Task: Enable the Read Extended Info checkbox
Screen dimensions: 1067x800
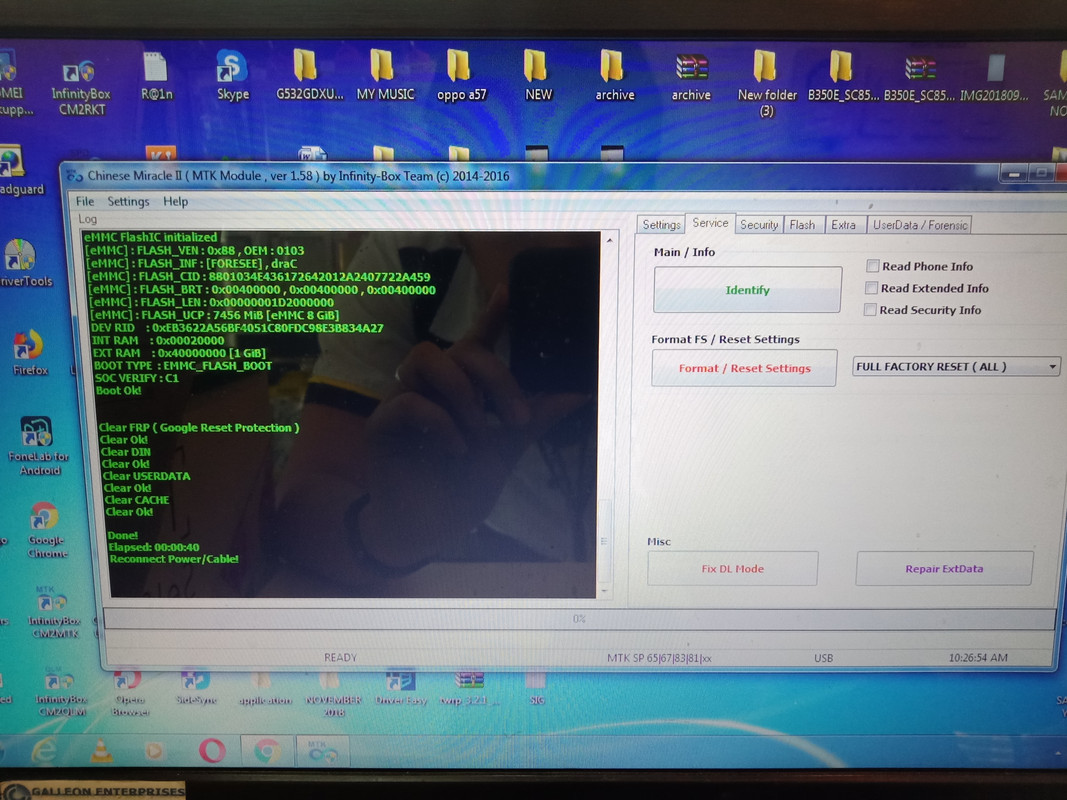Action: coord(871,288)
